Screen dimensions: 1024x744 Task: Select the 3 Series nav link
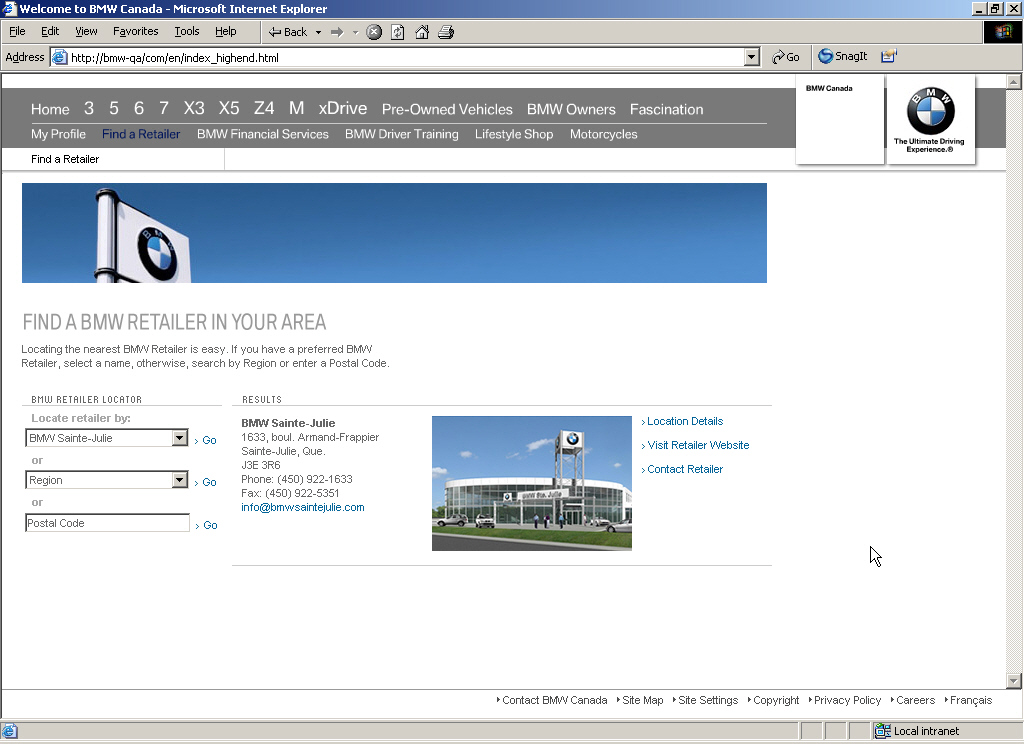[x=89, y=108]
